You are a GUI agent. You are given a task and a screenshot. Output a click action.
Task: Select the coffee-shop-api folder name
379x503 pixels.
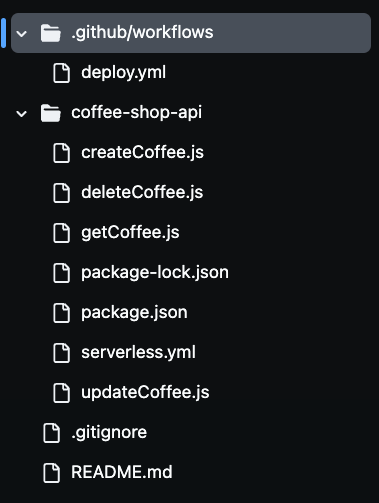[x=137, y=113]
